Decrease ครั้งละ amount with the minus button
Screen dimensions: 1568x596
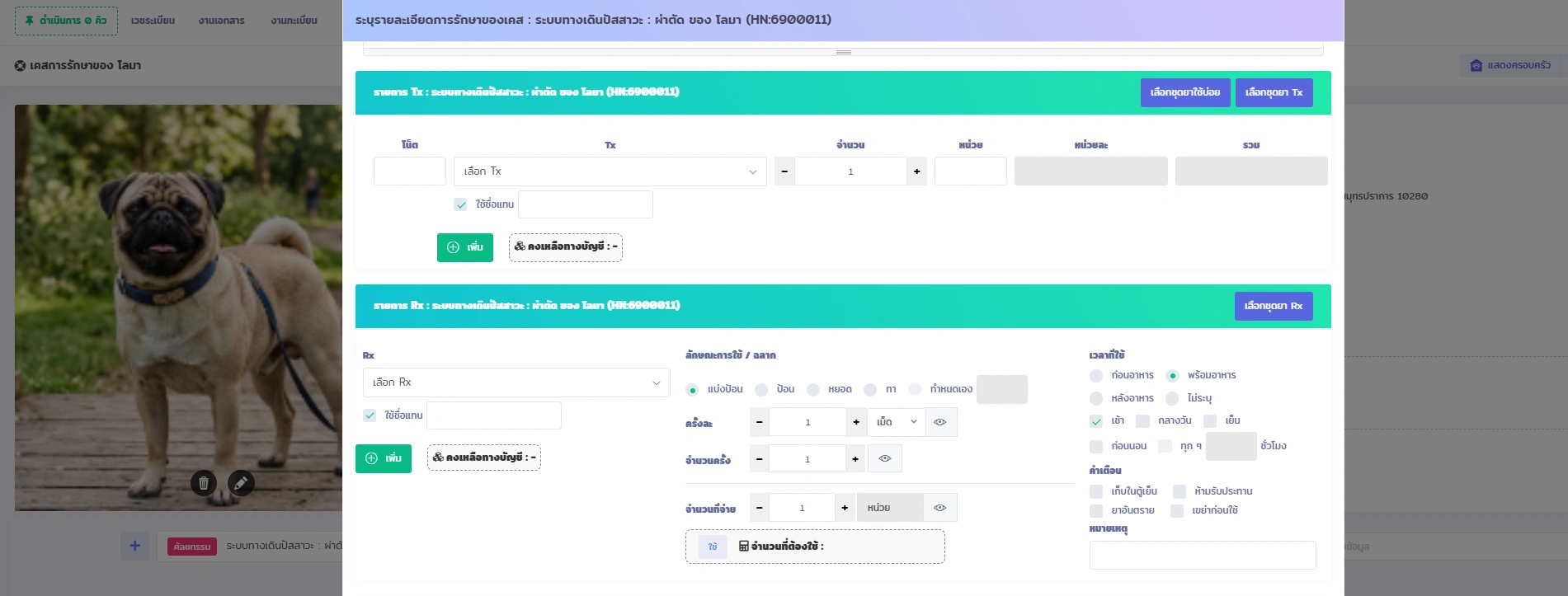(x=760, y=422)
